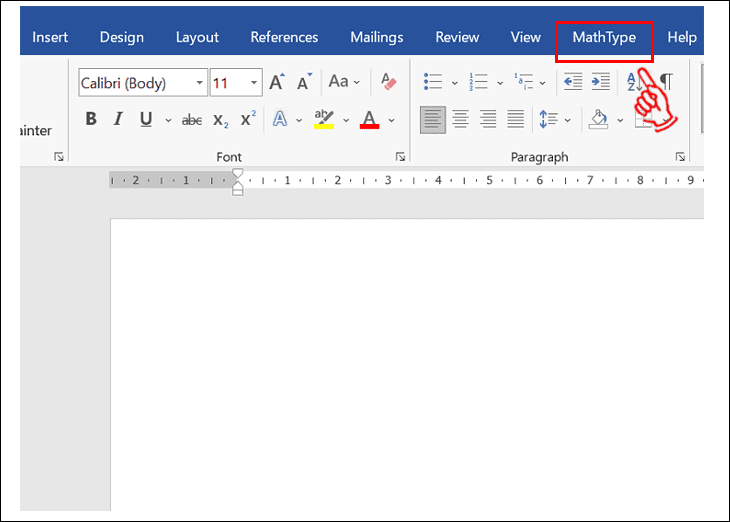Viewport: 730px width, 522px height.
Task: Toggle Bold formatting
Action: (91, 119)
